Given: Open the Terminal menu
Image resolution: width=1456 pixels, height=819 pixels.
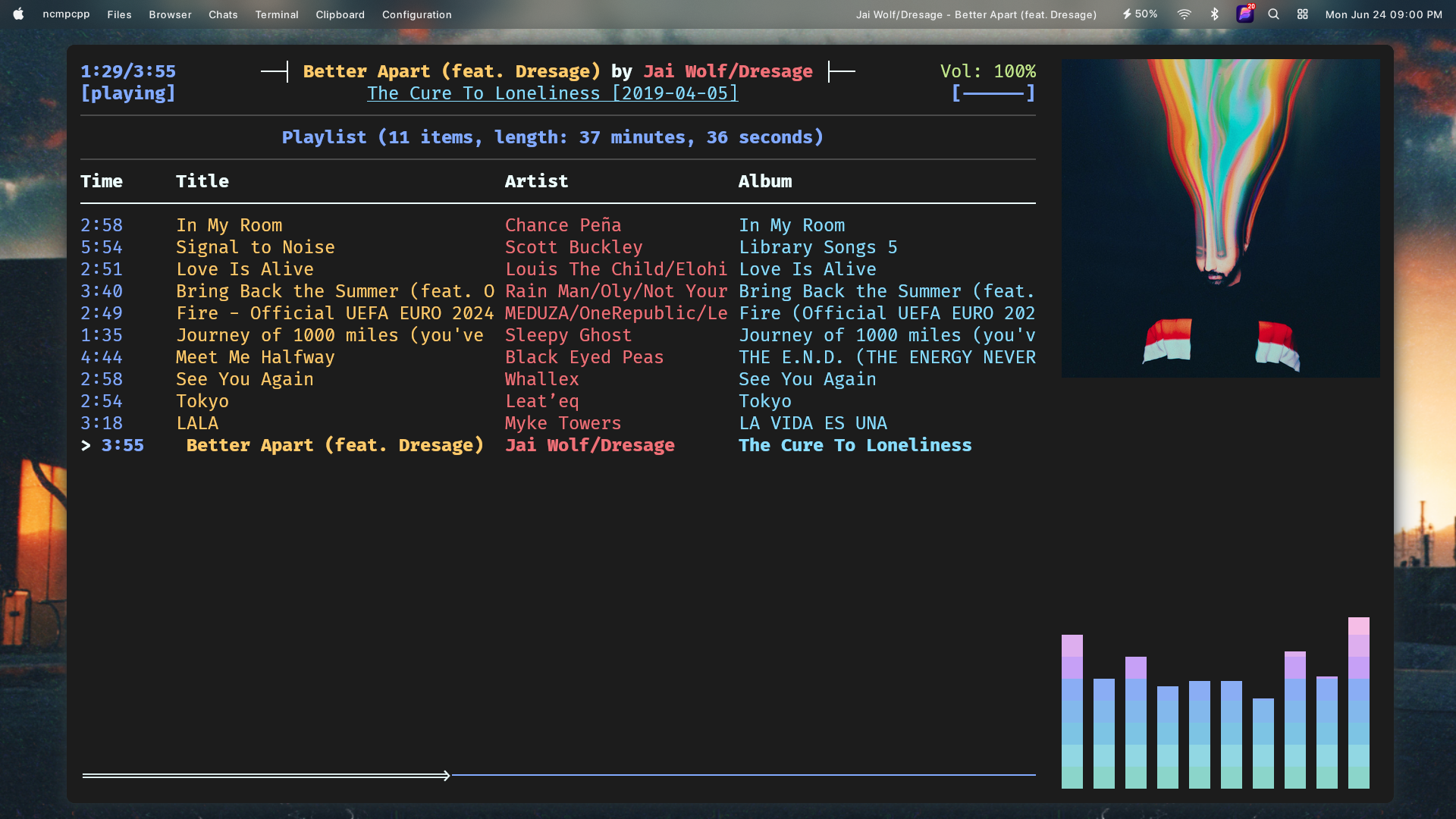Looking at the screenshot, I should (x=277, y=14).
